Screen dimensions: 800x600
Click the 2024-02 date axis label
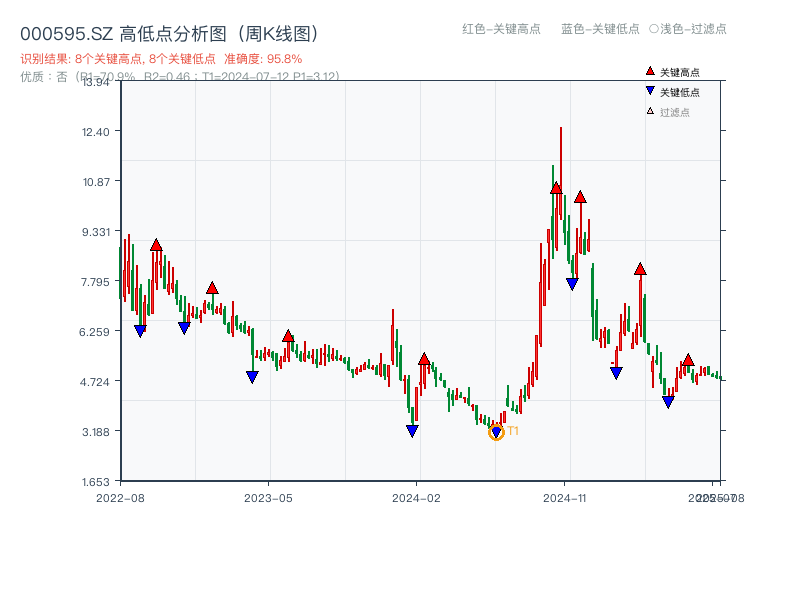pyautogui.click(x=416, y=498)
